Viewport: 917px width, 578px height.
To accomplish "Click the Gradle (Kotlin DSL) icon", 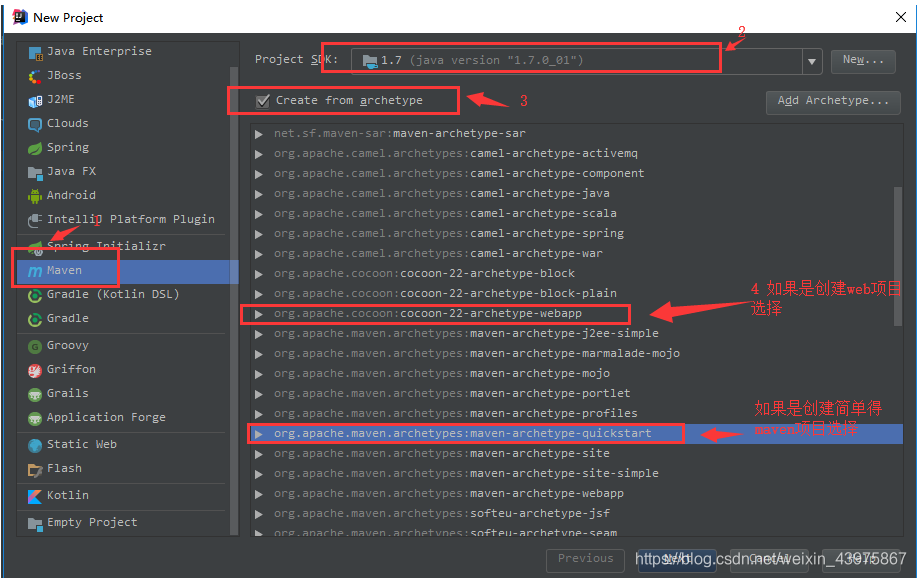I will [35, 295].
